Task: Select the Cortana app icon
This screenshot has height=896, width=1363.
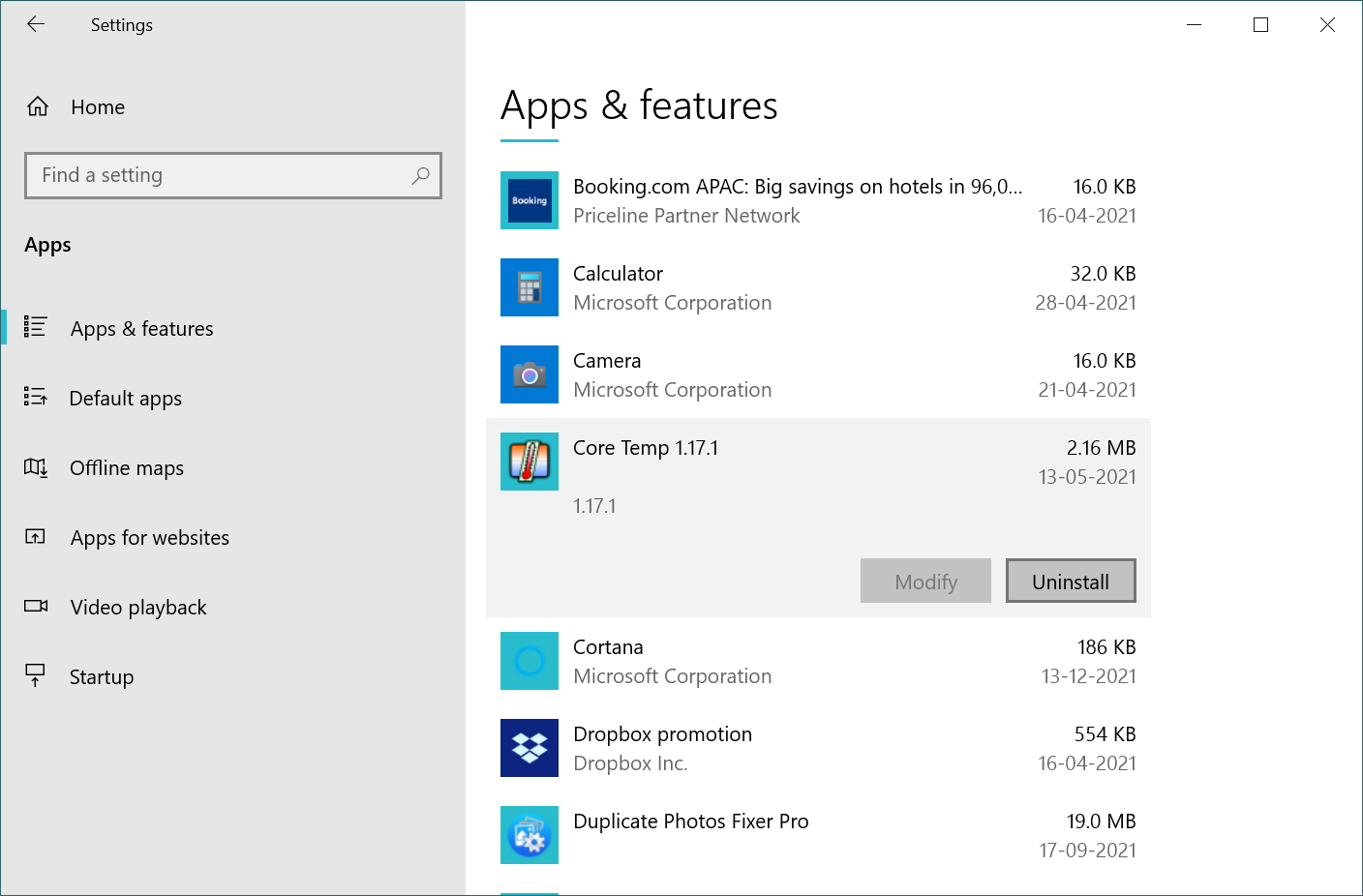Action: 530,661
